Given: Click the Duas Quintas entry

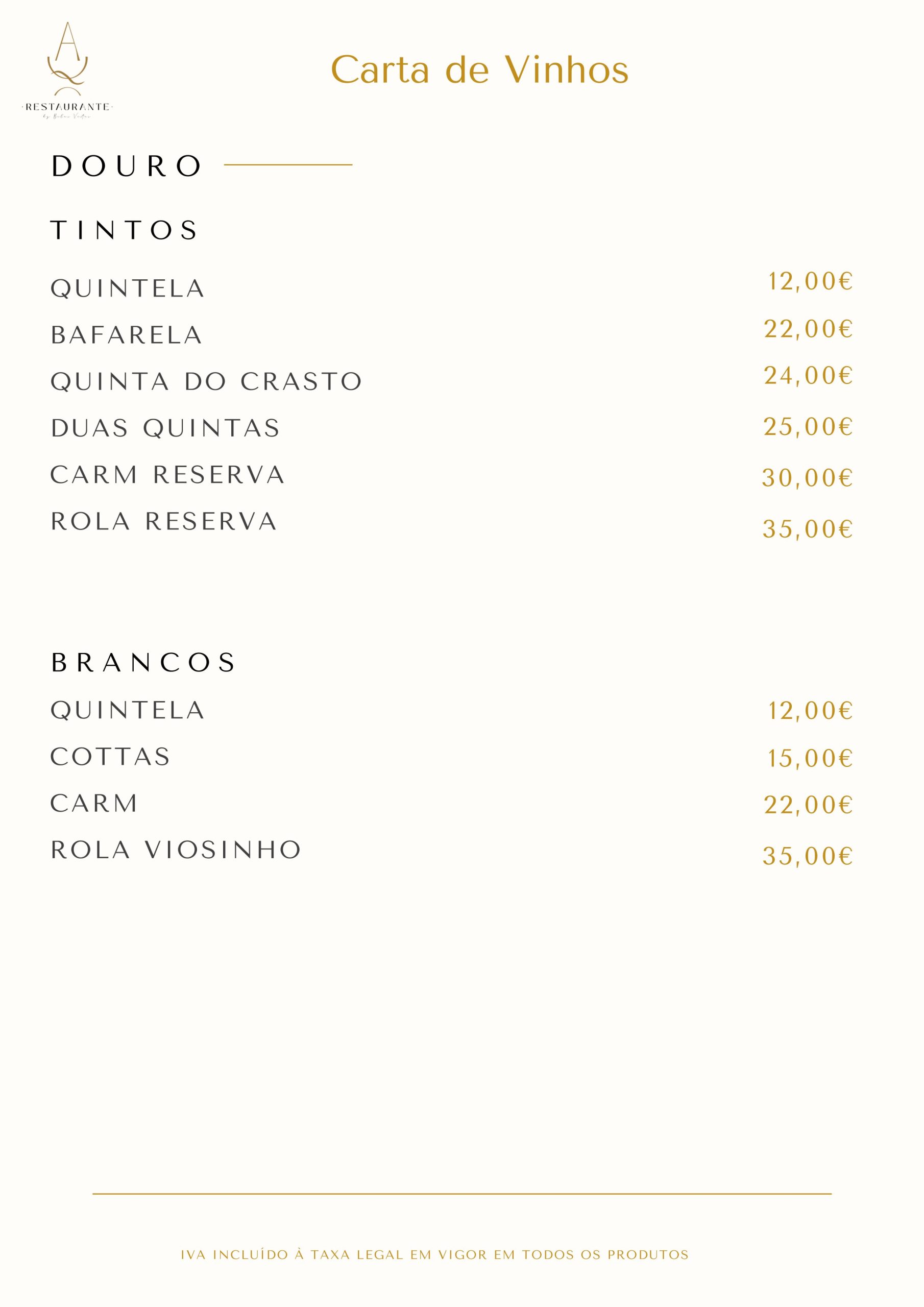Looking at the screenshot, I should pyautogui.click(x=165, y=428).
